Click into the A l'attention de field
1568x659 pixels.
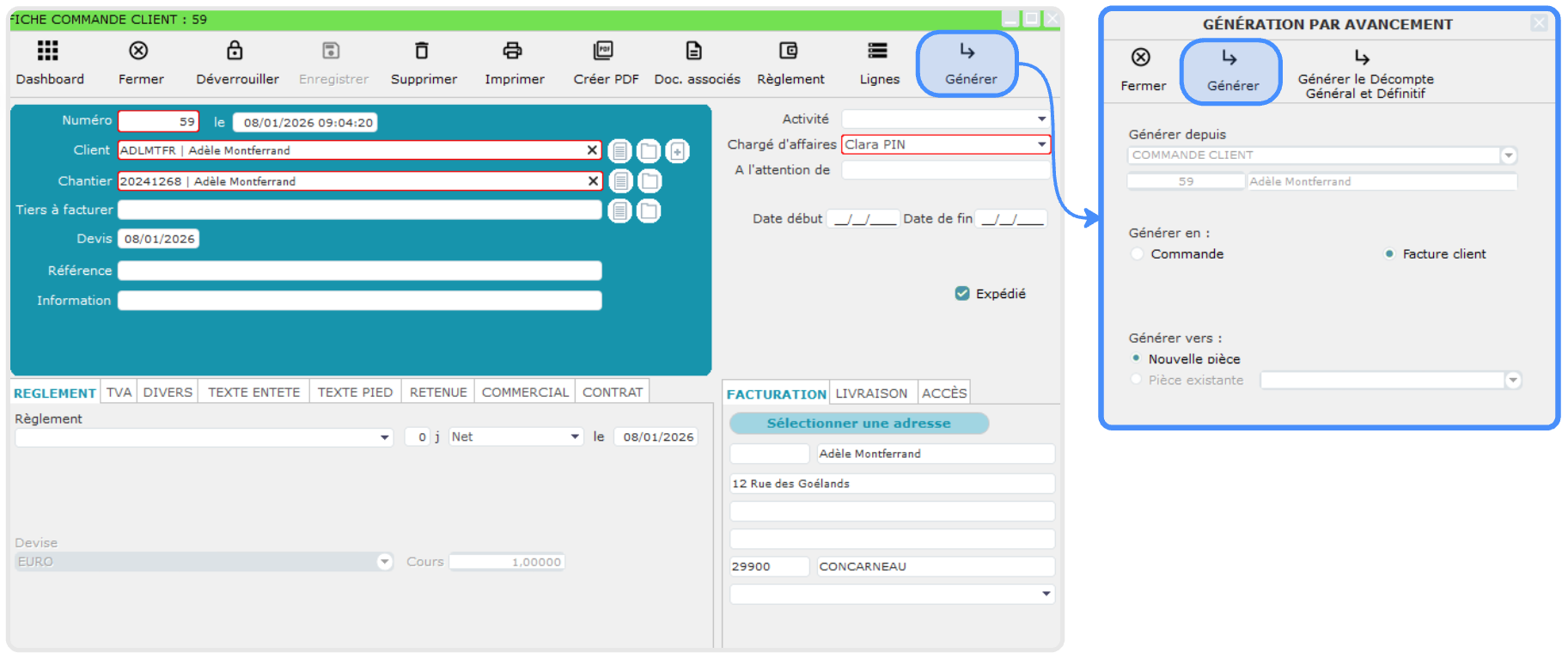coord(945,170)
